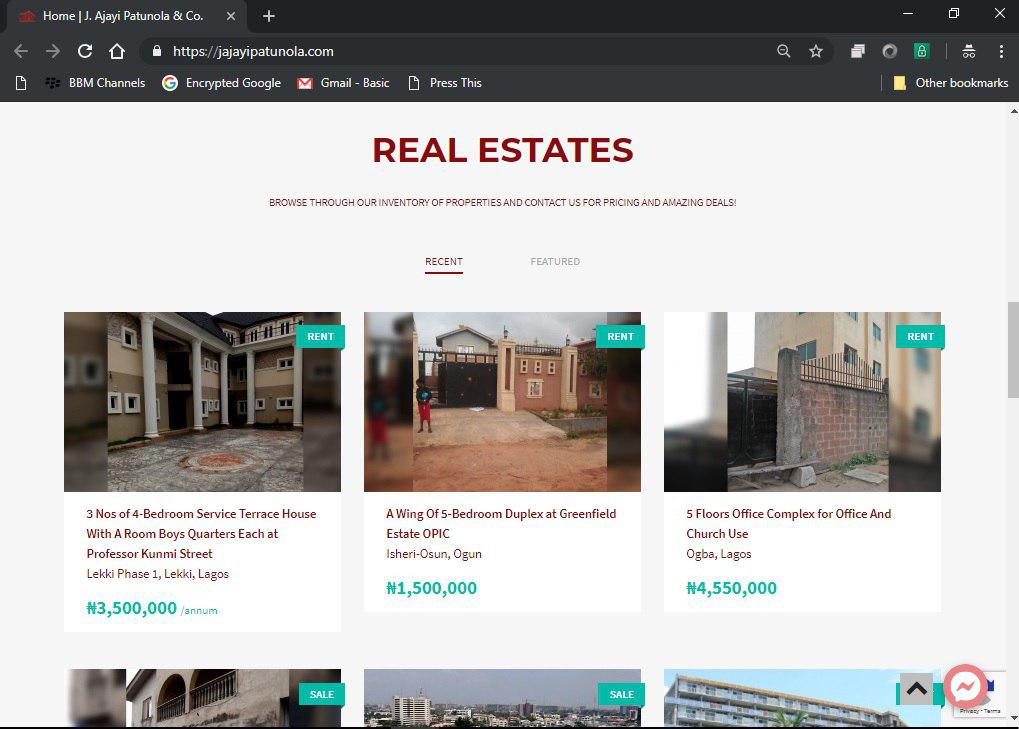Go to the browser home page icon
The width and height of the screenshot is (1019, 729).
(x=117, y=51)
